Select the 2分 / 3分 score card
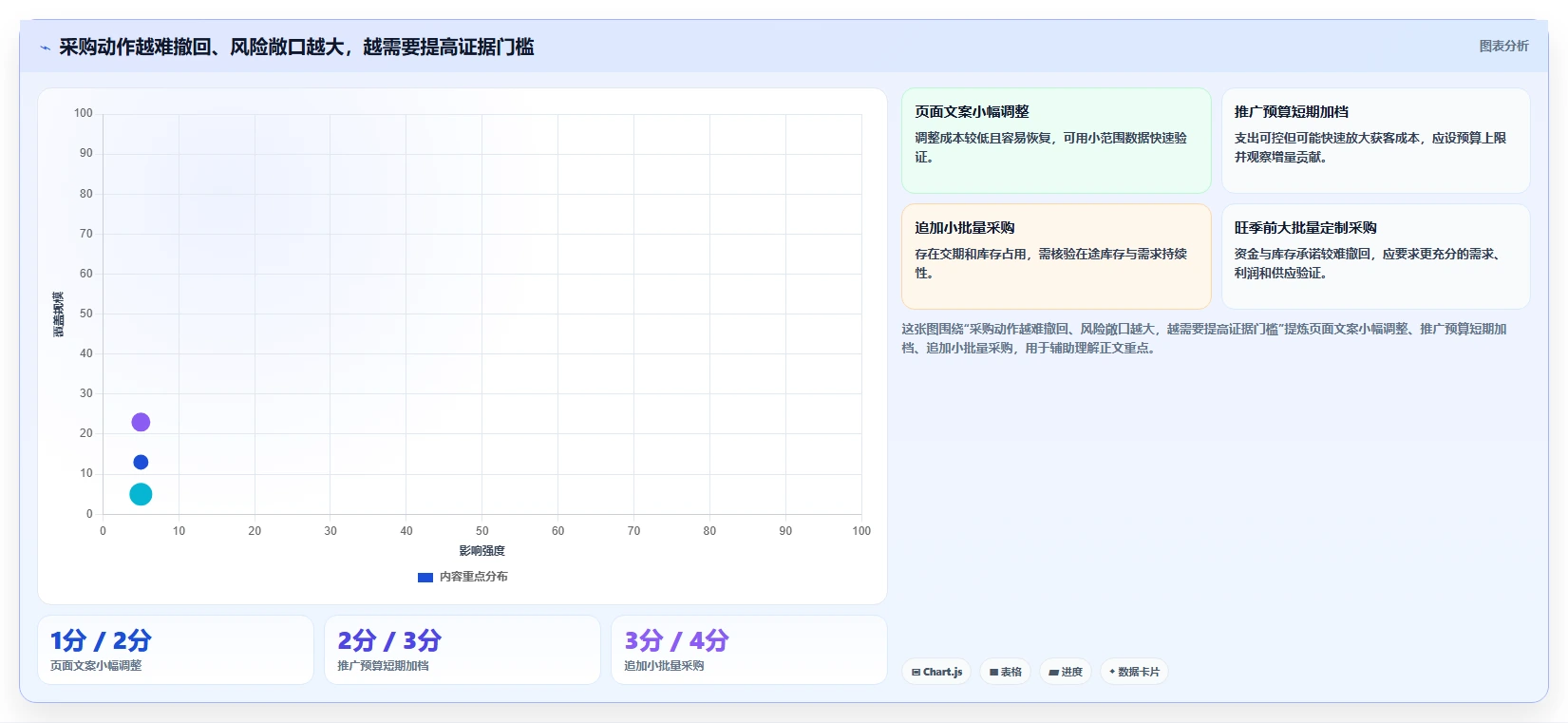Viewport: 1568px width, 723px height. [x=463, y=650]
